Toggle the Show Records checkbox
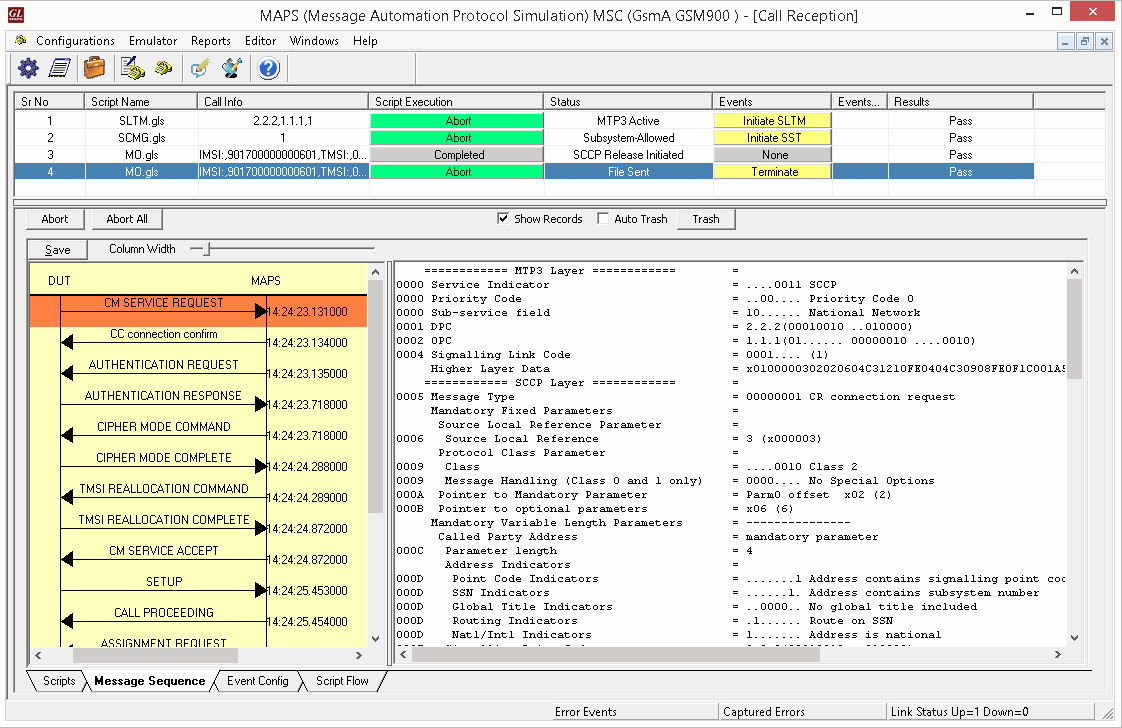1122x728 pixels. click(x=503, y=218)
